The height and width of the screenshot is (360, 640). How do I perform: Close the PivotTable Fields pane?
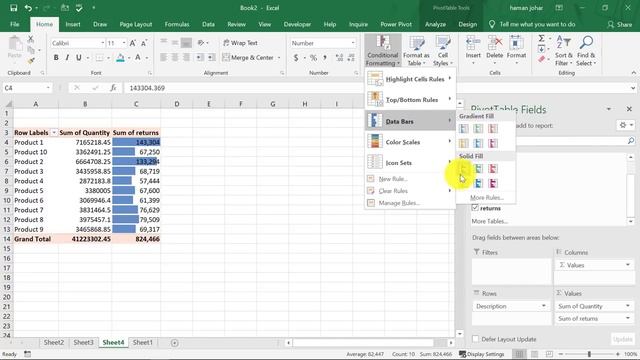[x=629, y=109]
